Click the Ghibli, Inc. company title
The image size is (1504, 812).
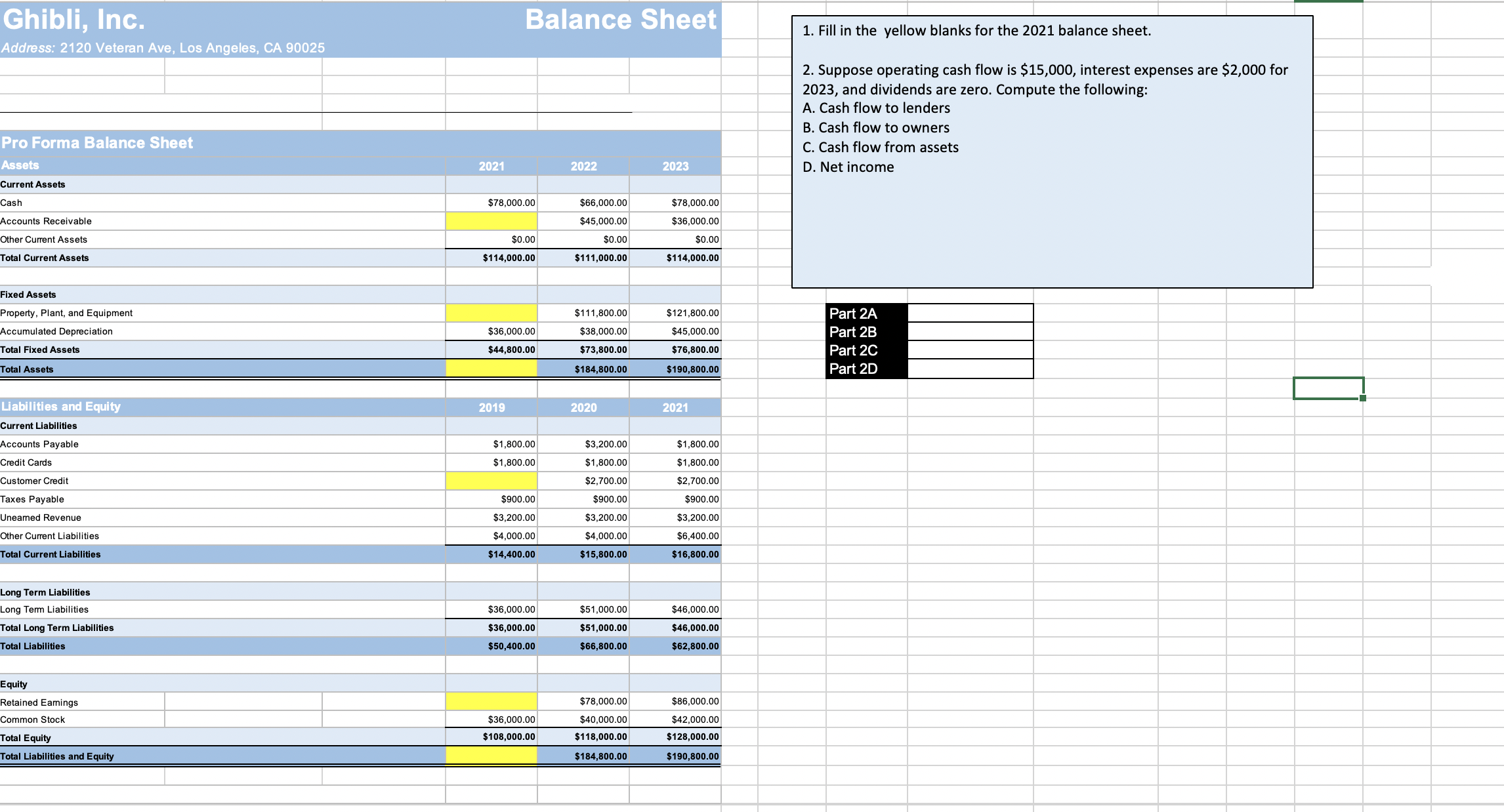73,20
